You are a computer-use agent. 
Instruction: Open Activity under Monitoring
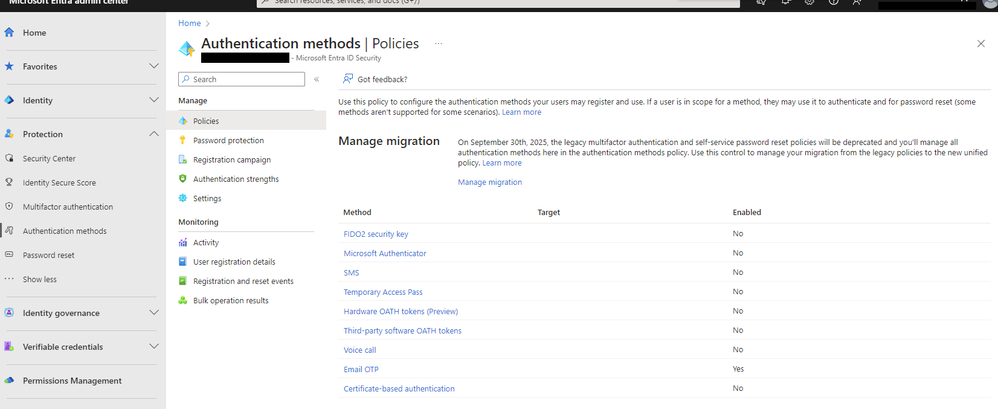(206, 242)
